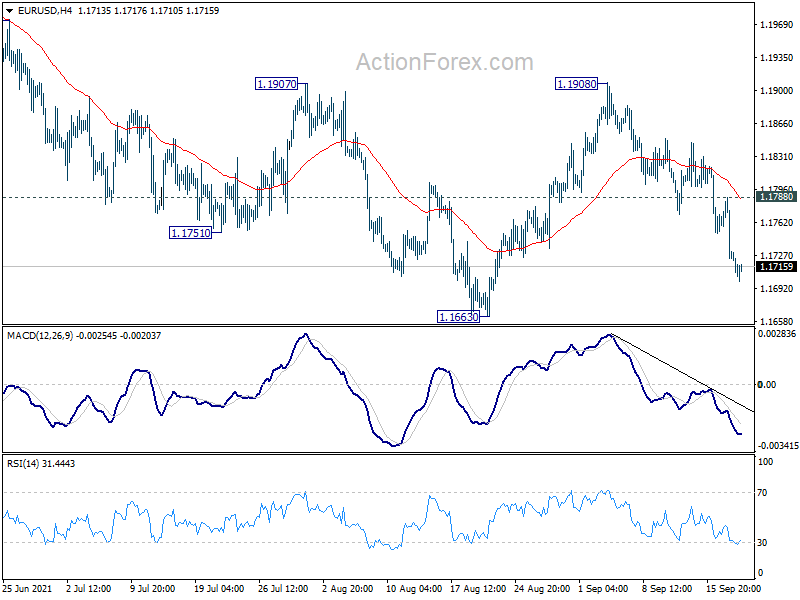Open the chart menu triangle beside EURUSD,H4
The height and width of the screenshot is (600, 800).
[9, 11]
